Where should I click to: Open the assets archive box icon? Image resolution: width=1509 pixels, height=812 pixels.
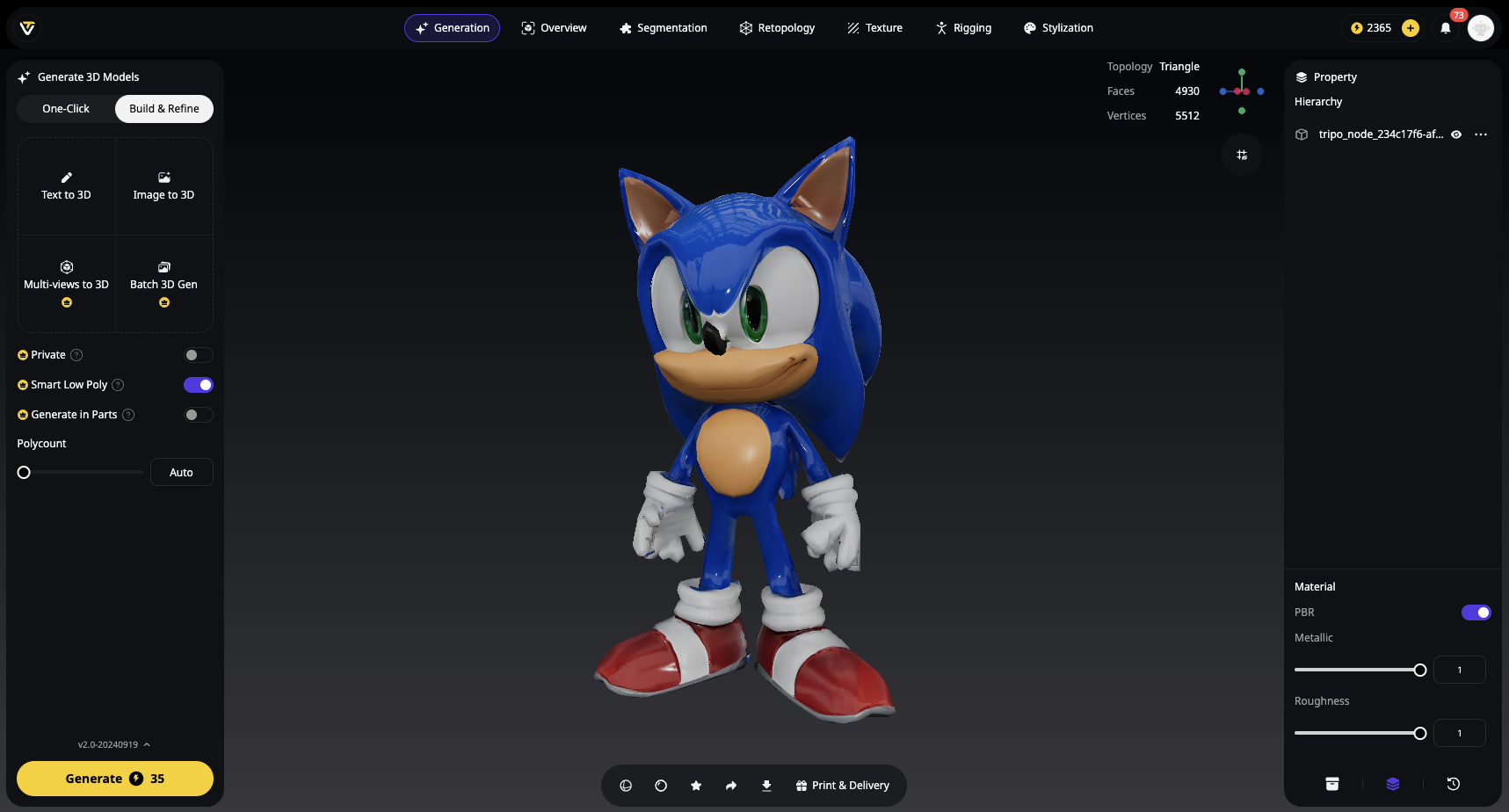(x=1332, y=784)
